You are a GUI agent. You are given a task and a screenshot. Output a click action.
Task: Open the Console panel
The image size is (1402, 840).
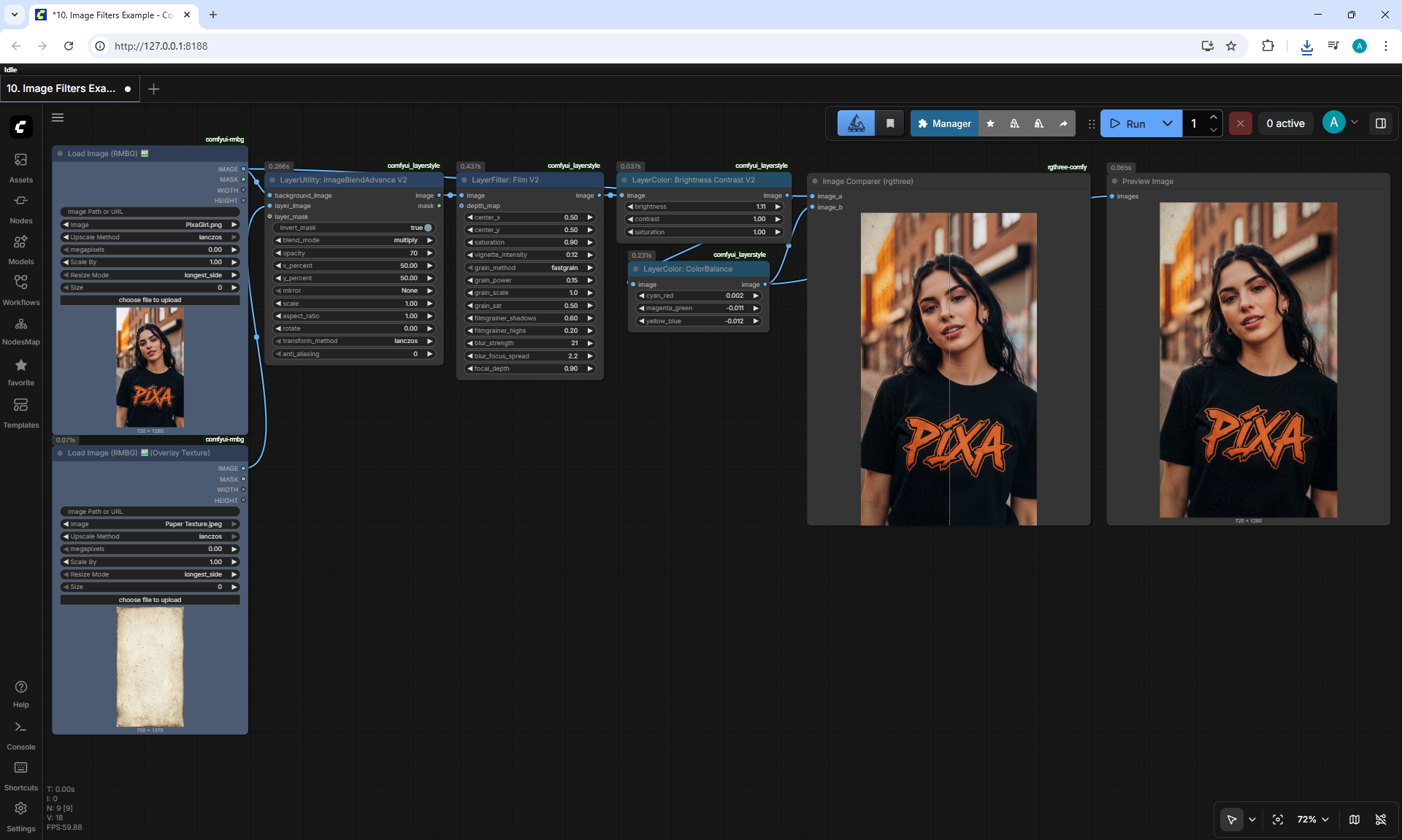pyautogui.click(x=21, y=735)
